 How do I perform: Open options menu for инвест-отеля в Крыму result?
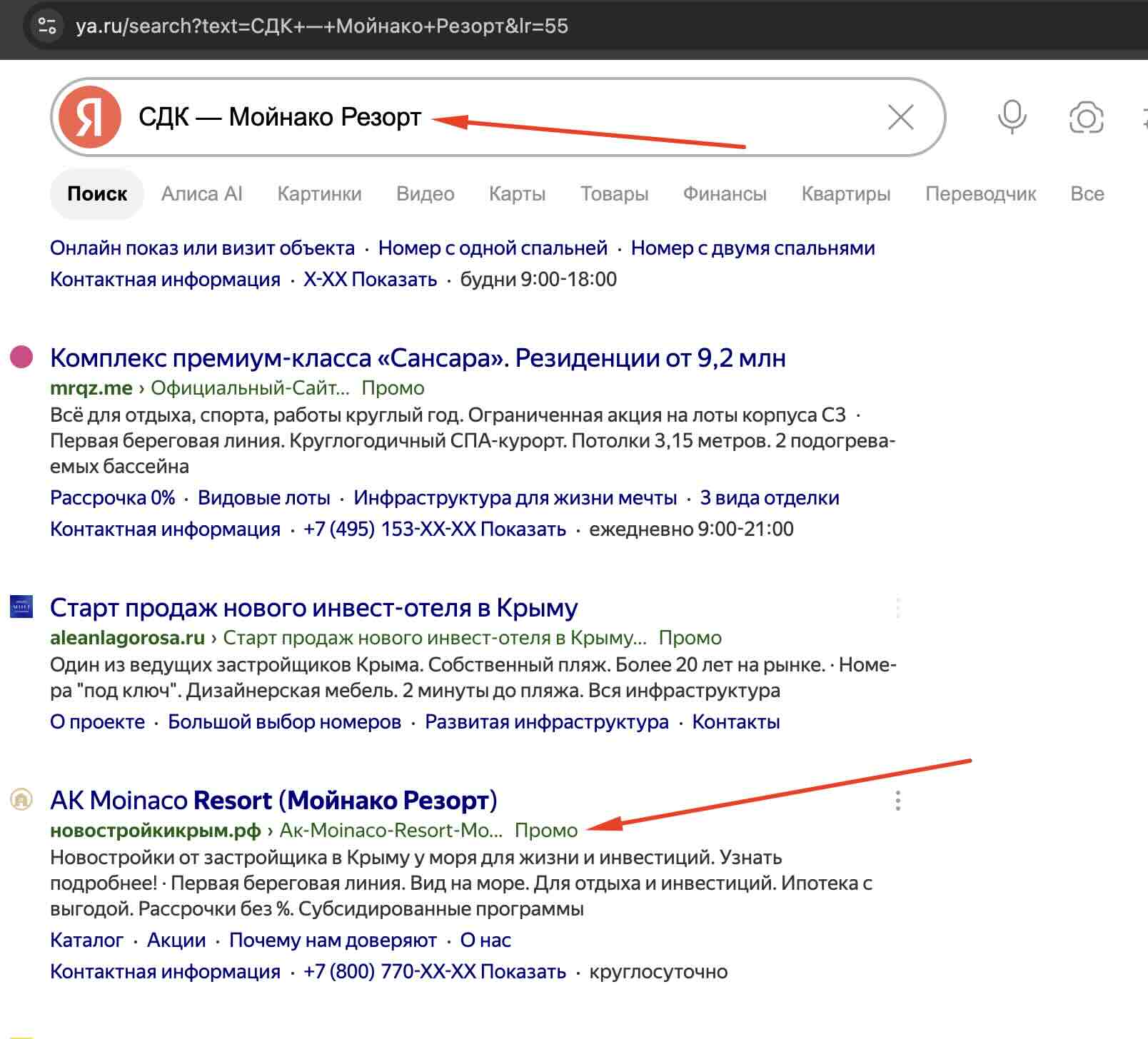[x=897, y=608]
